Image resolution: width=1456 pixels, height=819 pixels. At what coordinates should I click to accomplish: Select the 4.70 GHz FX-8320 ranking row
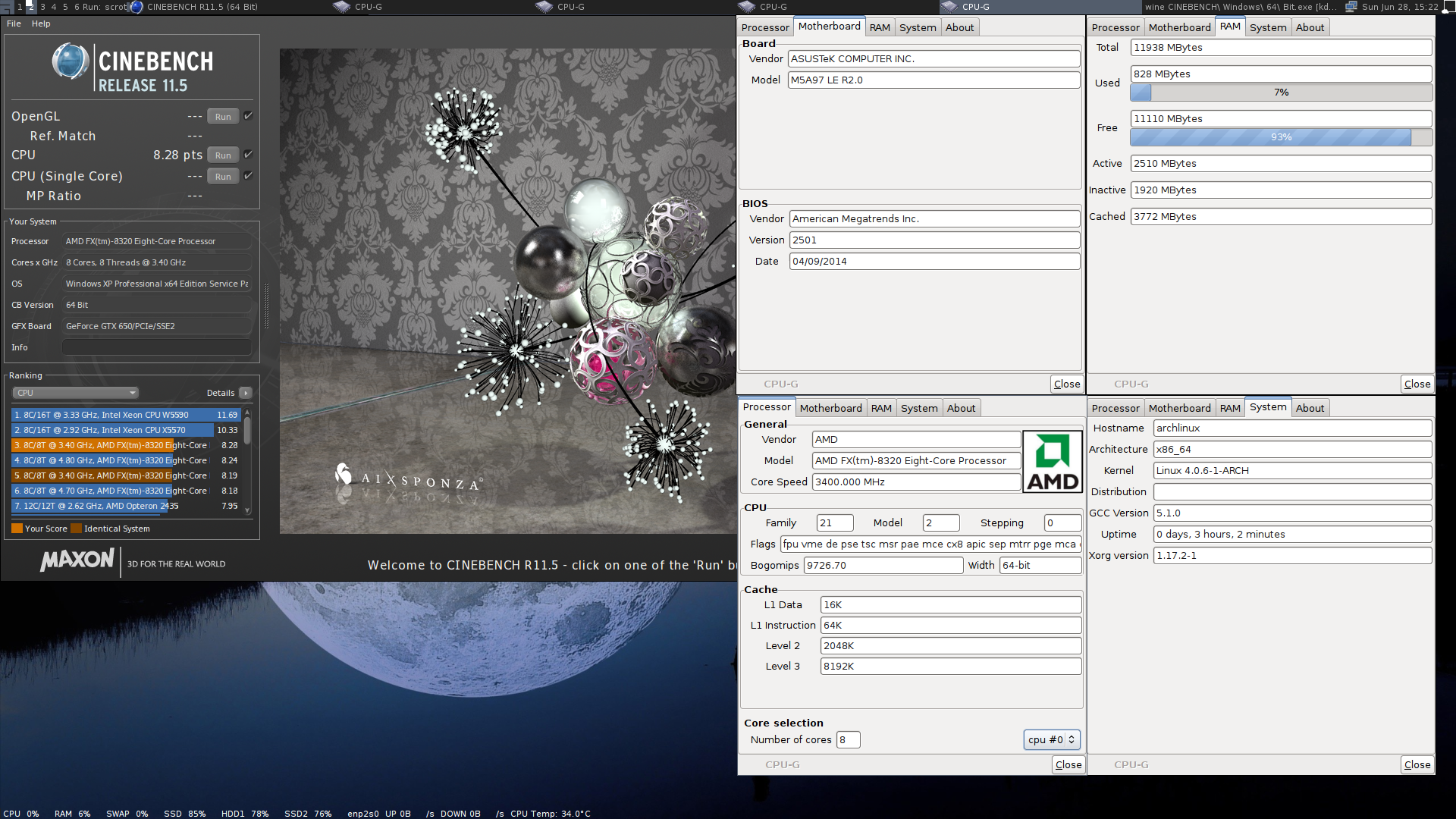click(126, 491)
